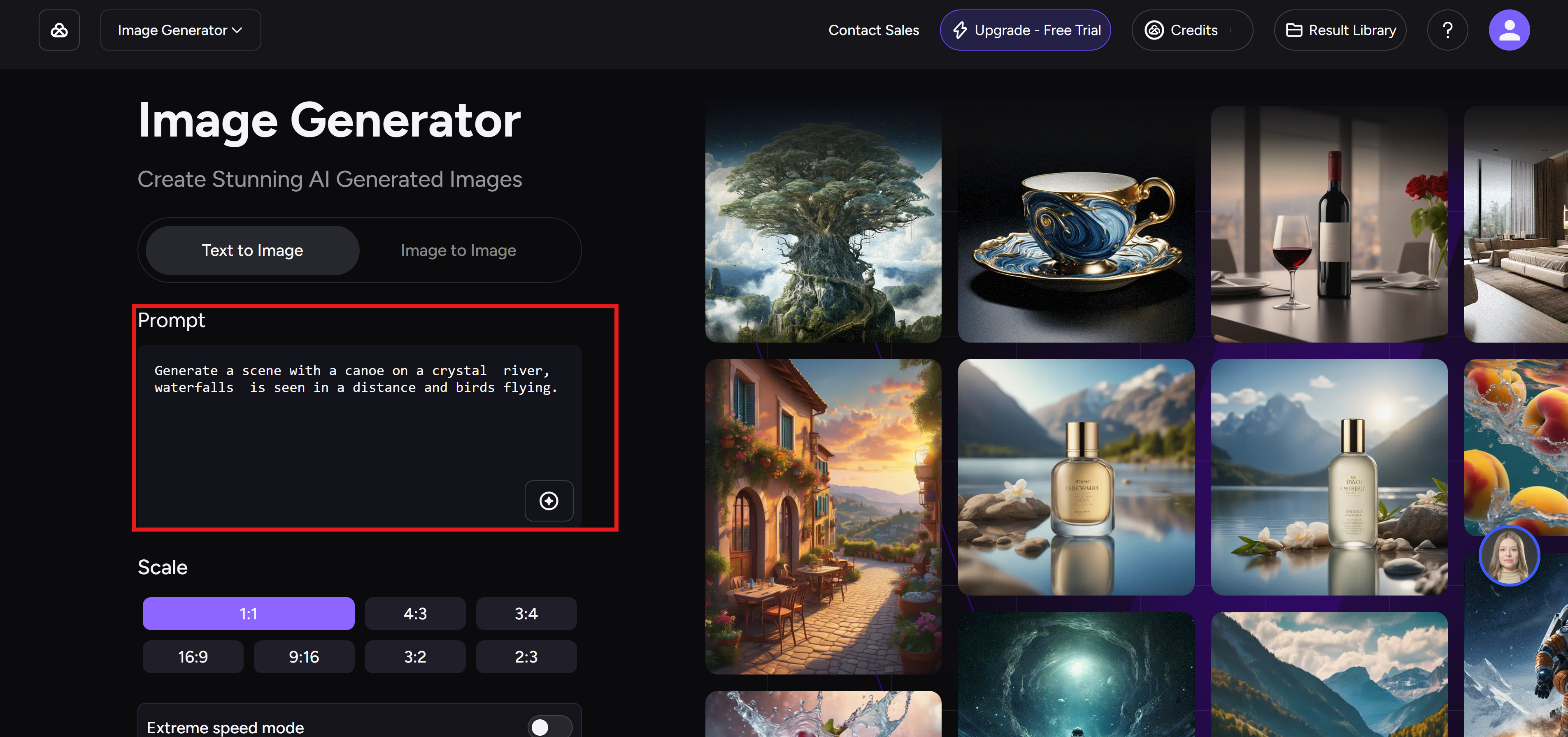Click the Result Library folder icon
This screenshot has width=1568, height=737.
tap(1293, 30)
